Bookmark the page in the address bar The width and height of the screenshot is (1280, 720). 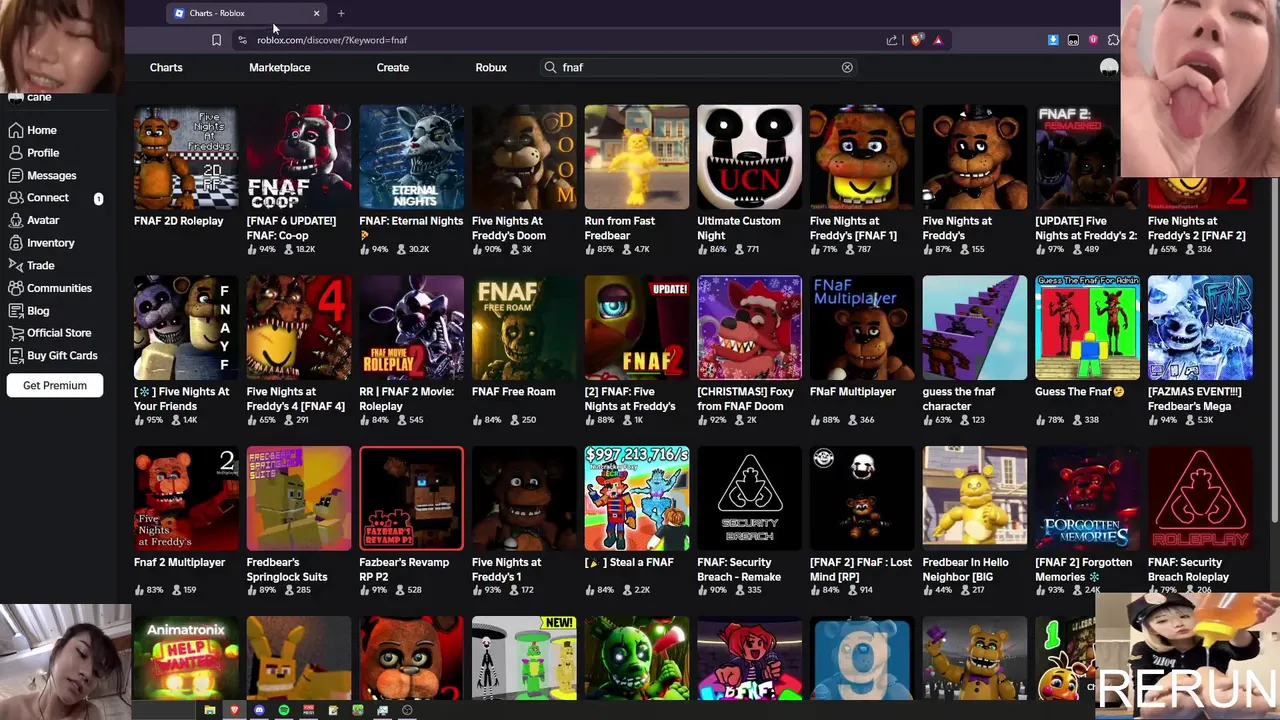[216, 40]
